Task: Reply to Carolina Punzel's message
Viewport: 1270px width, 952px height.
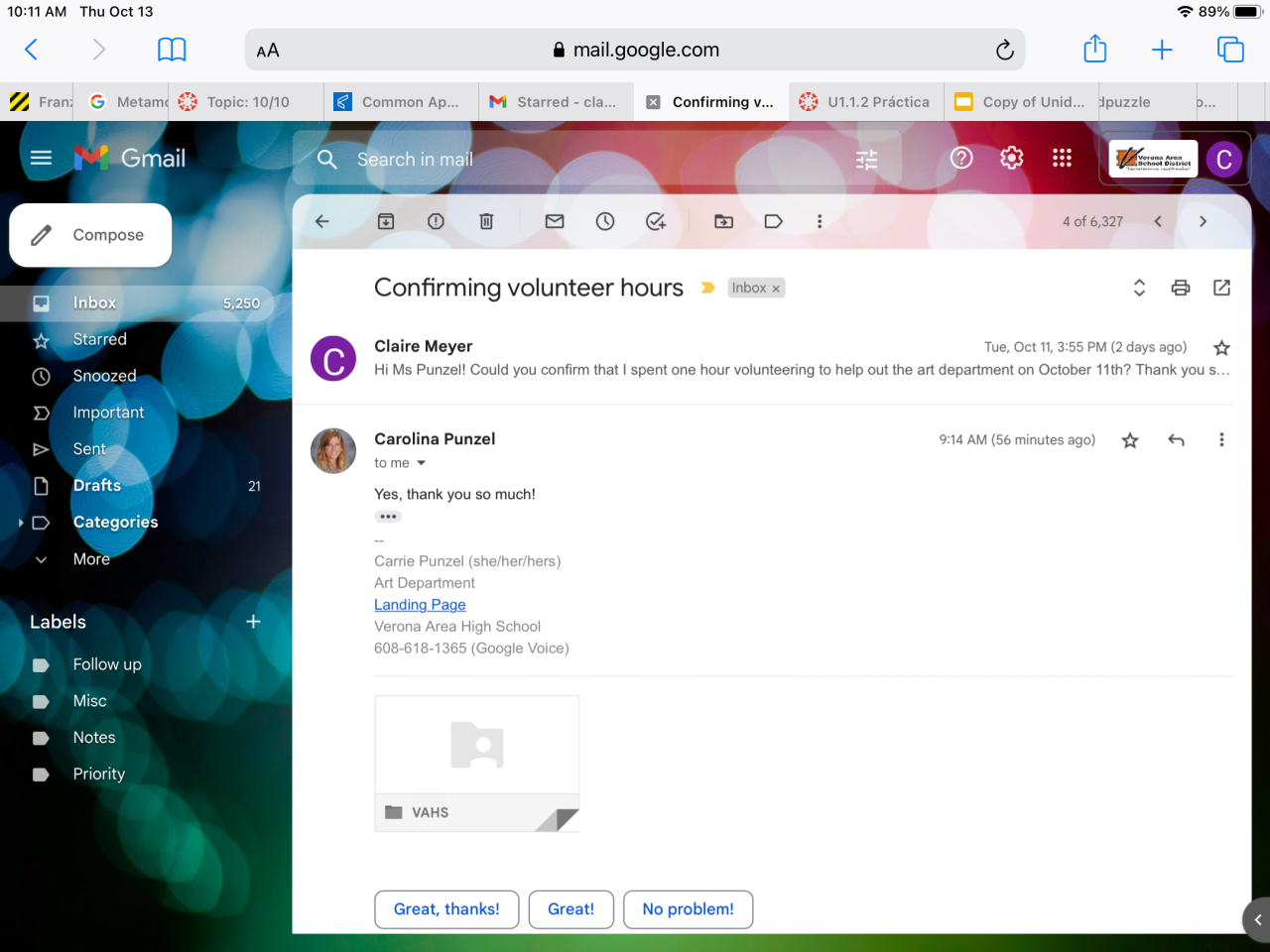Action: coord(1177,440)
